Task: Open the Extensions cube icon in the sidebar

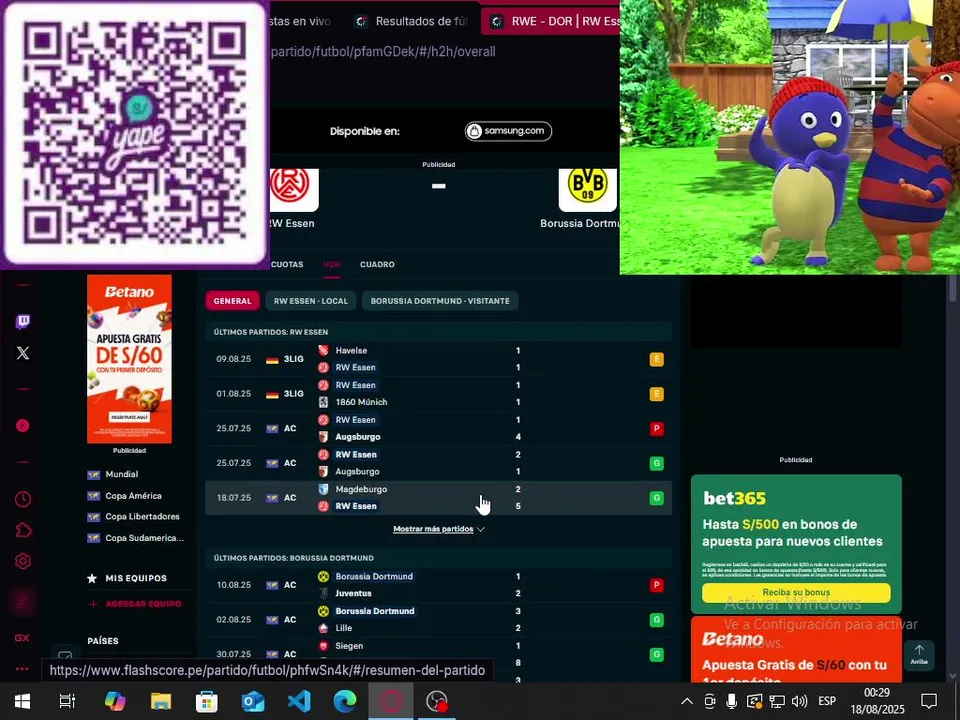Action: pos(23,530)
